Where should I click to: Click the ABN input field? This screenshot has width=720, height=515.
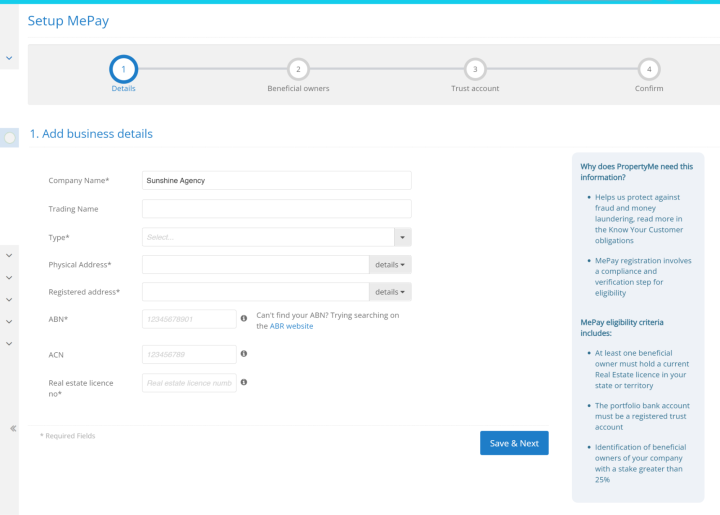tap(189, 319)
